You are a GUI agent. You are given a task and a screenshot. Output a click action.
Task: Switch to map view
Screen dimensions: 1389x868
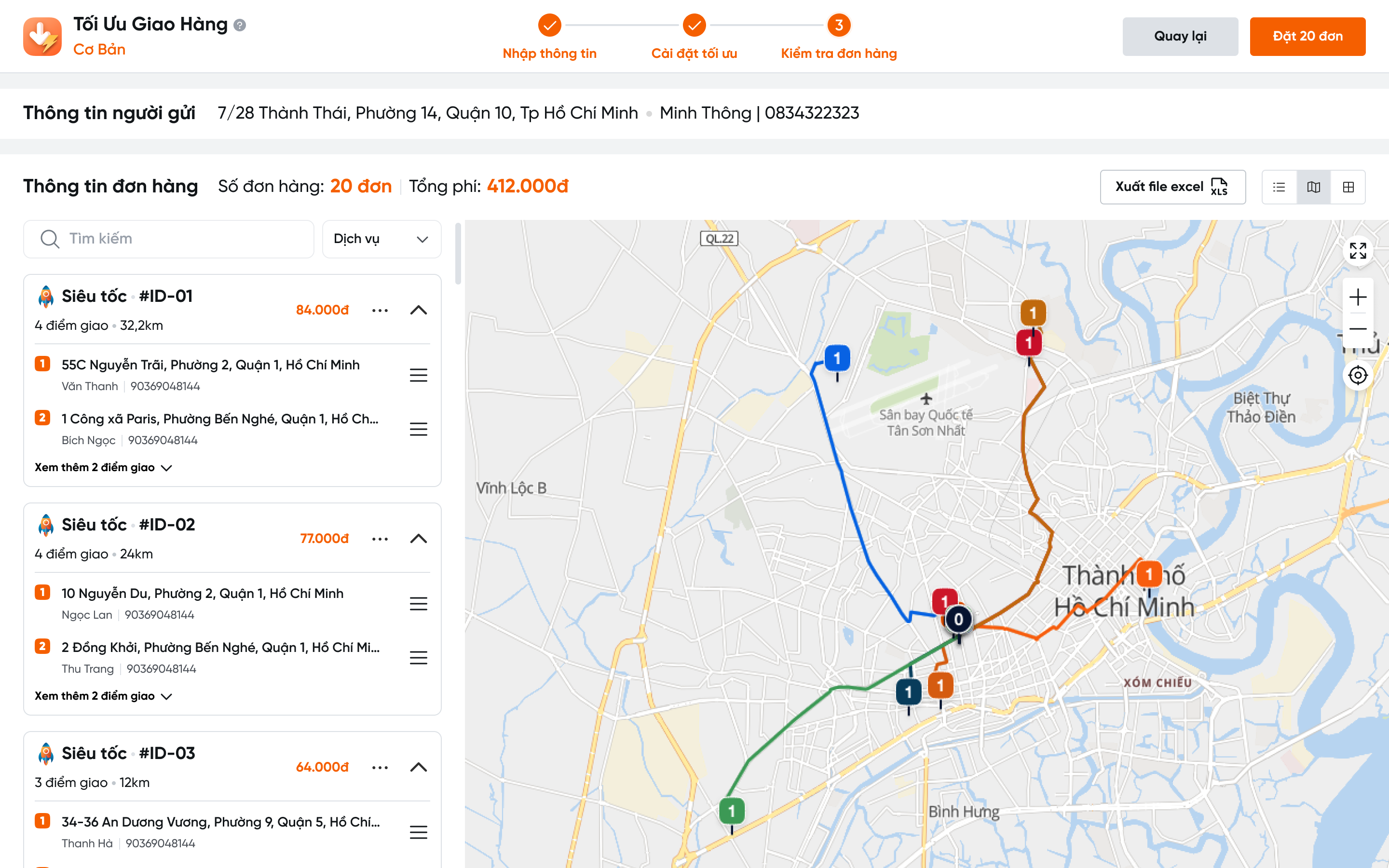coord(1313,187)
